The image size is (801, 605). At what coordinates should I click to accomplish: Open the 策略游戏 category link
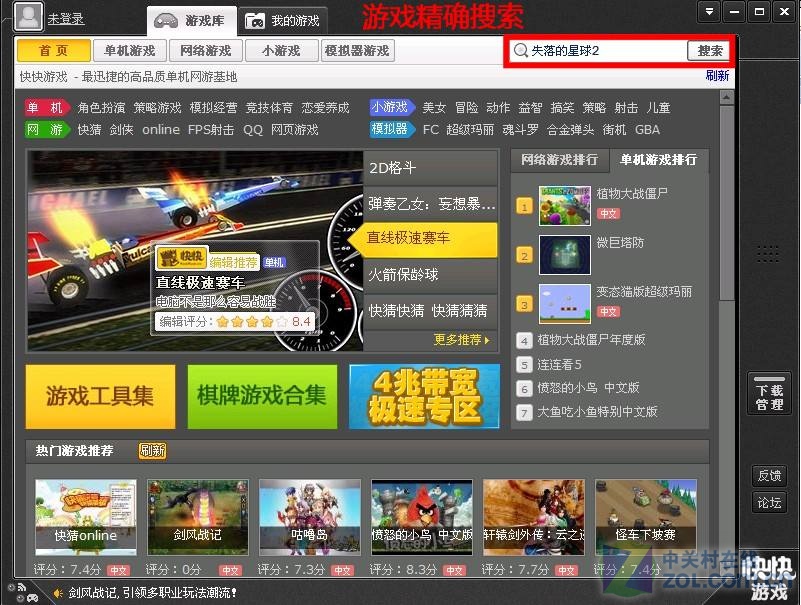157,108
